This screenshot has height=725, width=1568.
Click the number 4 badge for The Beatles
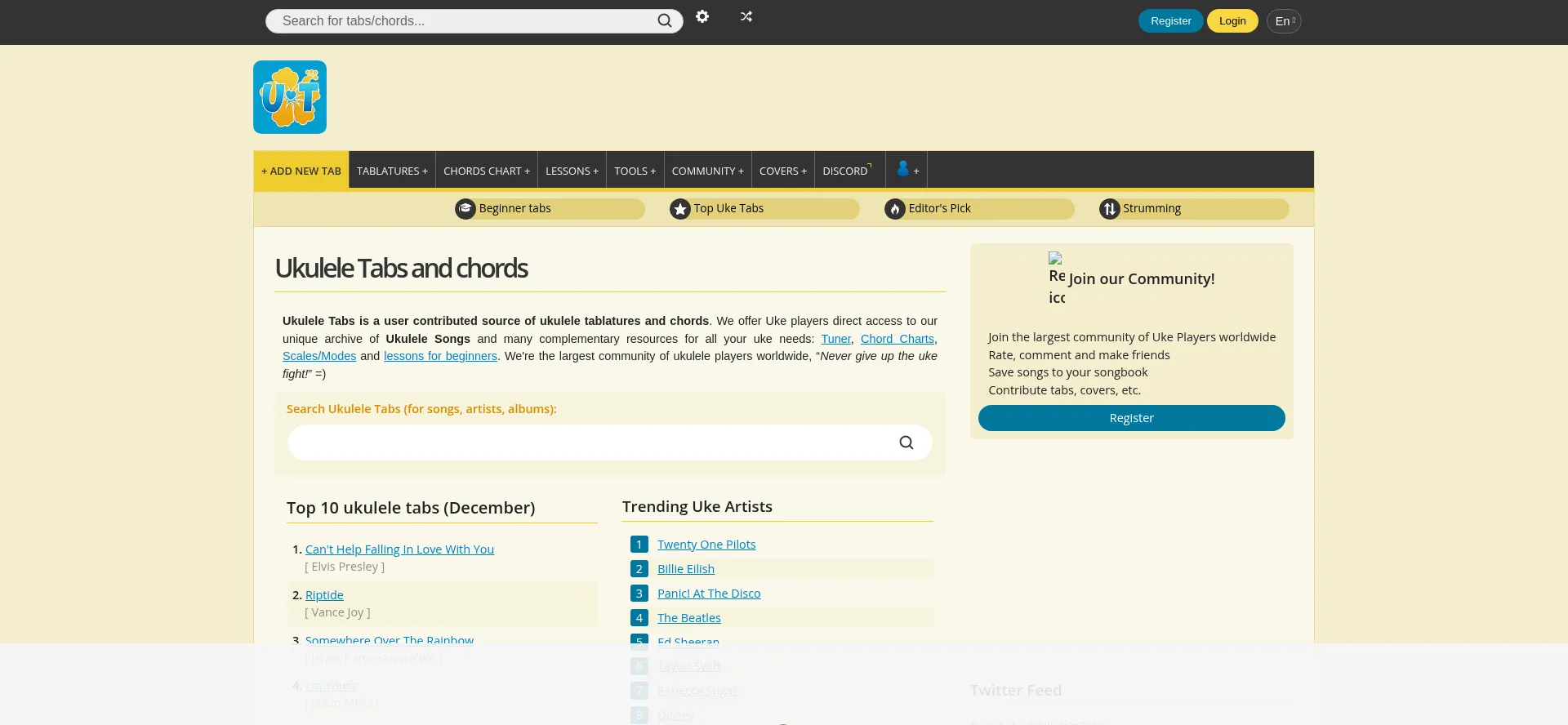tap(639, 618)
